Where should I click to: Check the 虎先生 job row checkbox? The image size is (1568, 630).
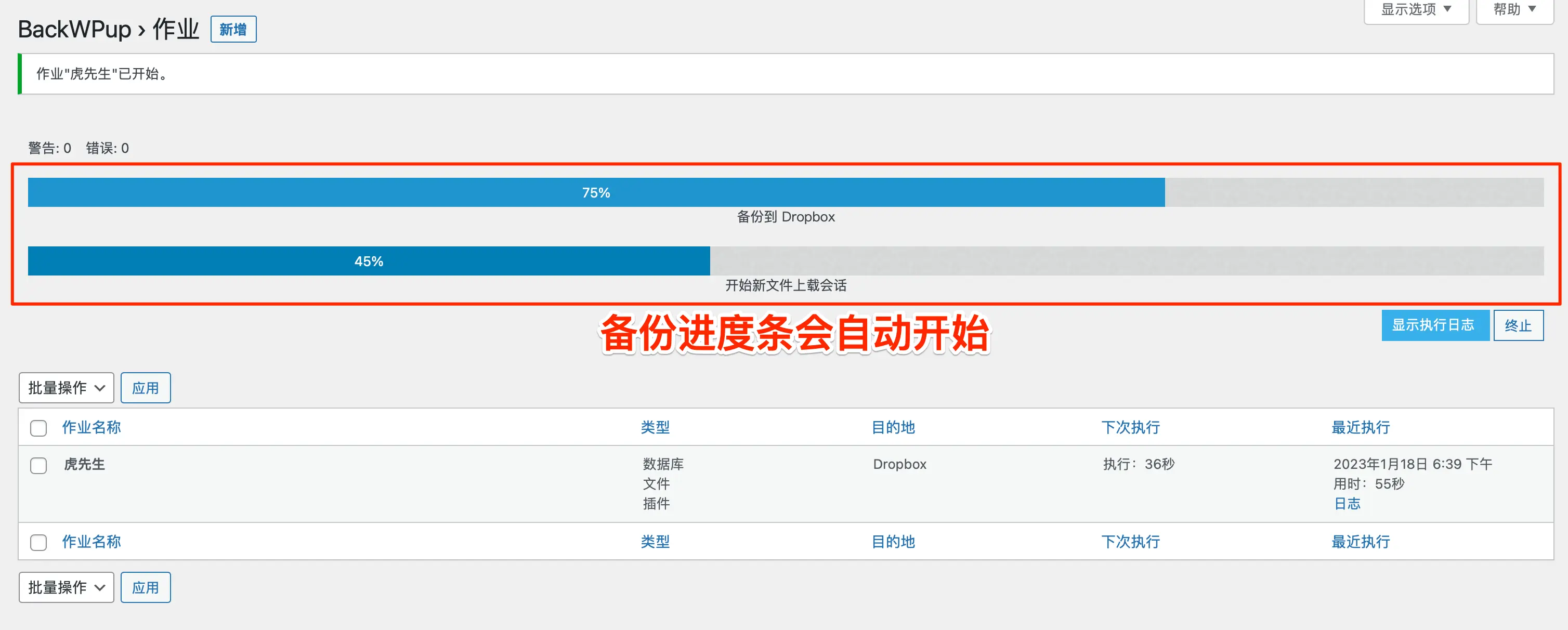[38, 466]
